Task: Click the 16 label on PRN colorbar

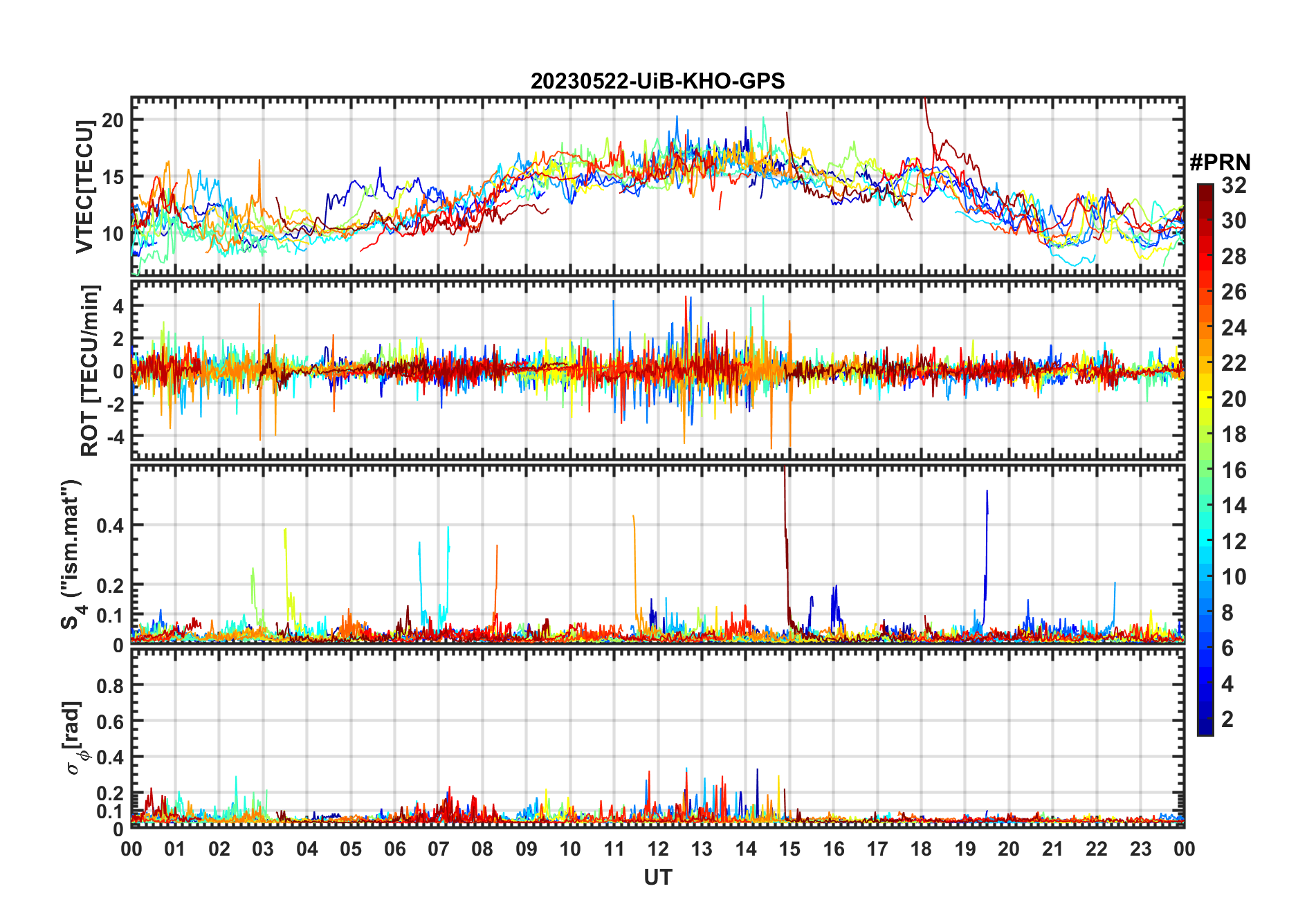Action: click(x=1233, y=470)
